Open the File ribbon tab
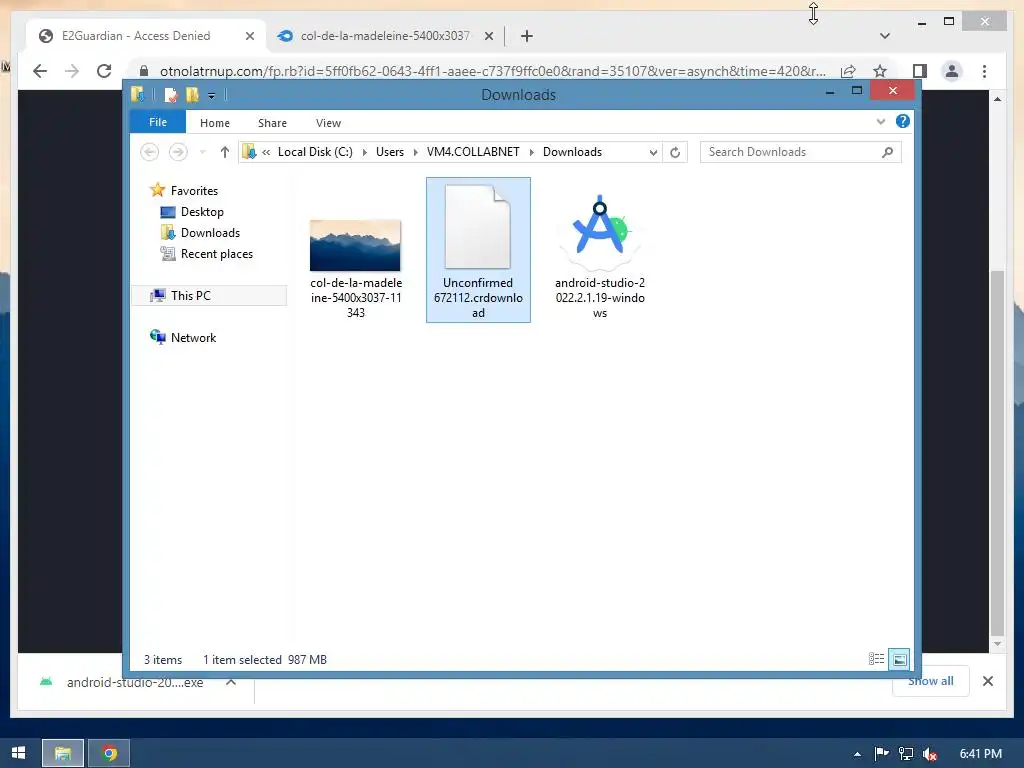 (x=158, y=122)
